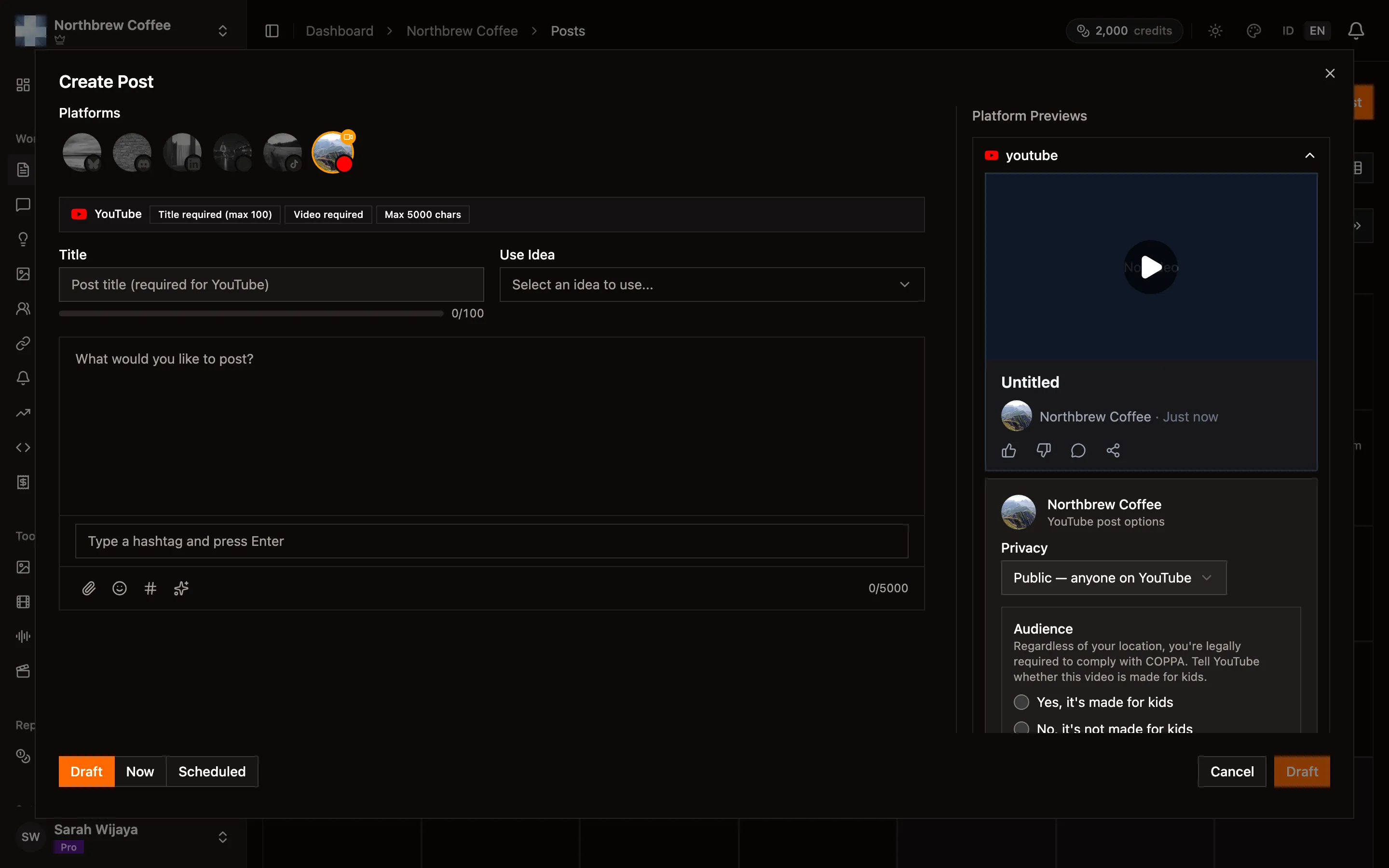Choose 'No, it's not made for kids' radio

1021,728
